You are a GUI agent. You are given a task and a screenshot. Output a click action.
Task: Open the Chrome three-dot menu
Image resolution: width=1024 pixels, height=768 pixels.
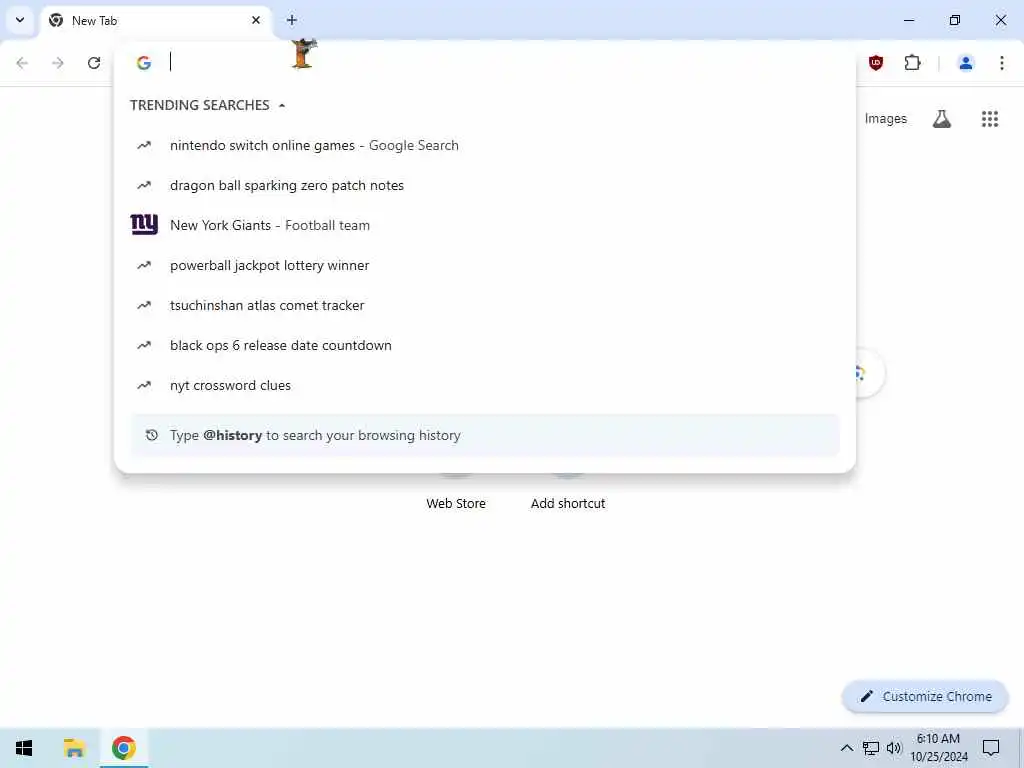[x=1001, y=63]
